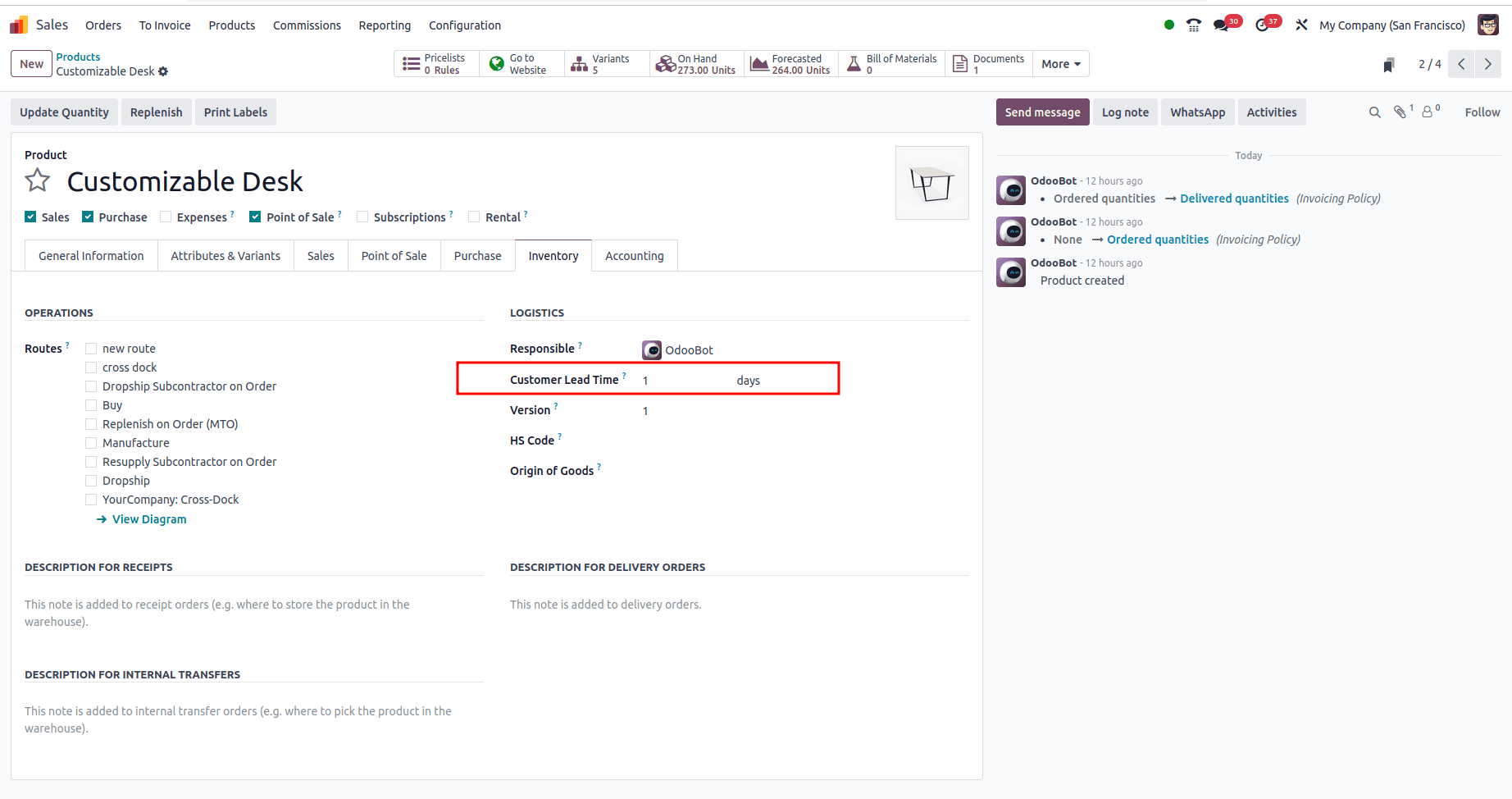Open the company switcher My Company (San Francisco)
1512x799 pixels.
1392,25
